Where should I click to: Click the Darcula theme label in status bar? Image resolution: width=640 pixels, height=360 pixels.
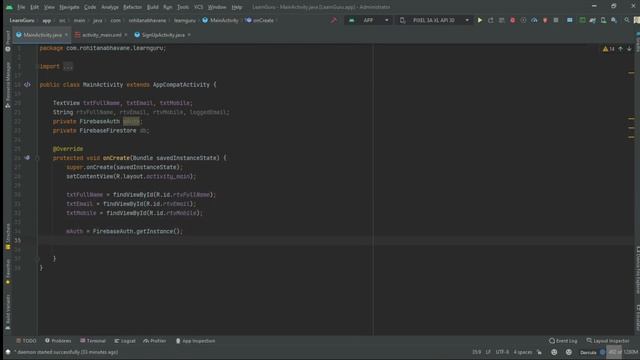click(588, 352)
